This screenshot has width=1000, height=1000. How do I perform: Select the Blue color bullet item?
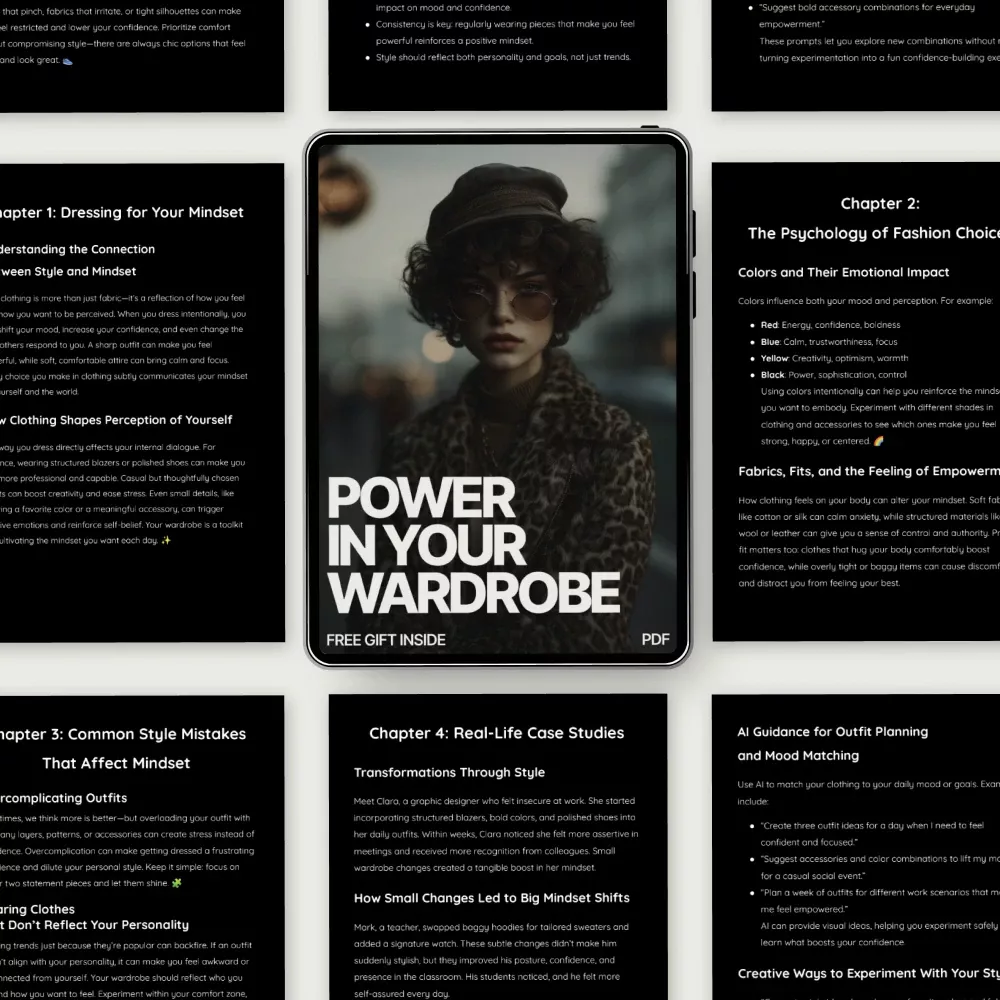pos(829,342)
